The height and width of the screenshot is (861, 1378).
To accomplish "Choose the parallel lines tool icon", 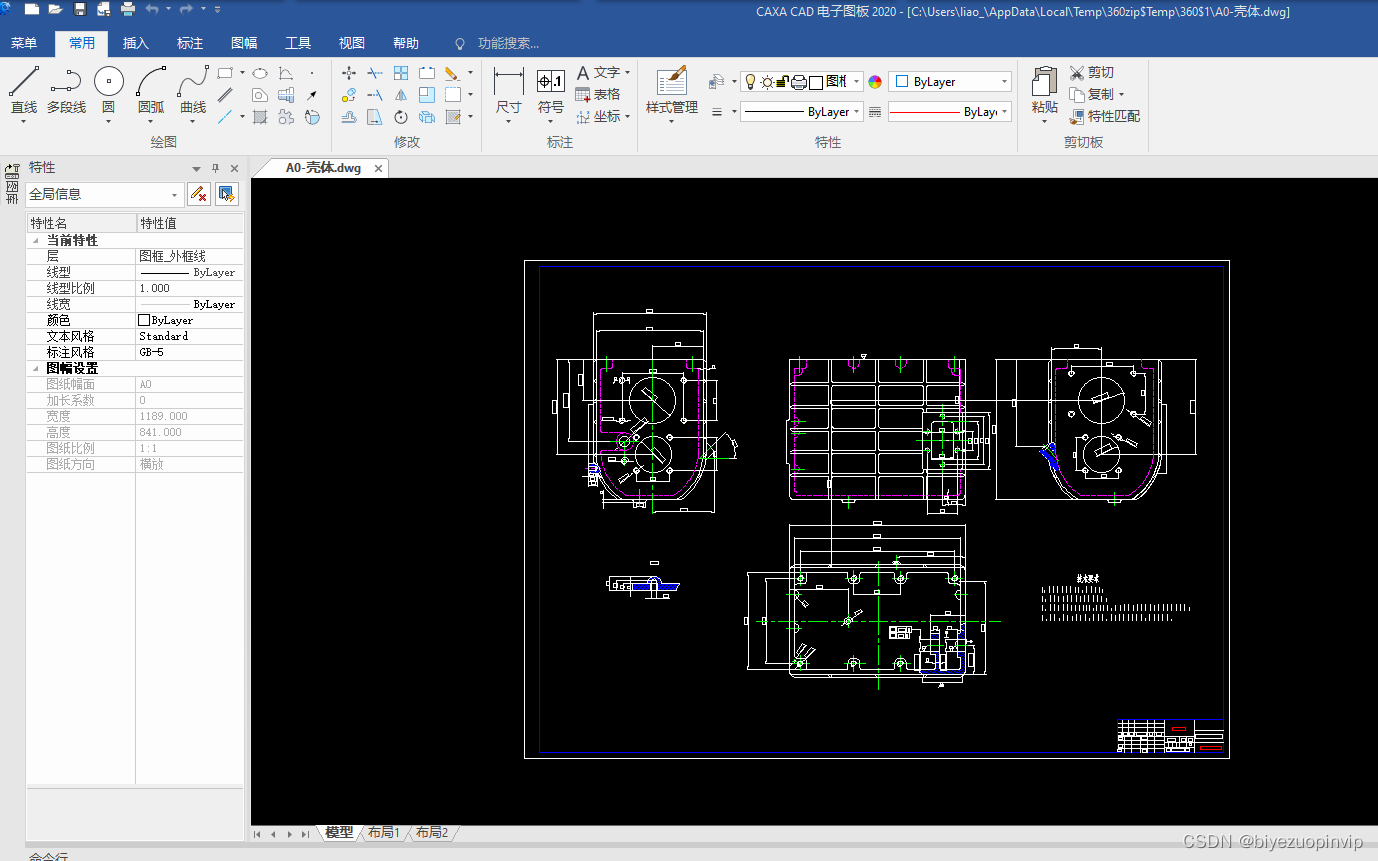I will tap(226, 95).
